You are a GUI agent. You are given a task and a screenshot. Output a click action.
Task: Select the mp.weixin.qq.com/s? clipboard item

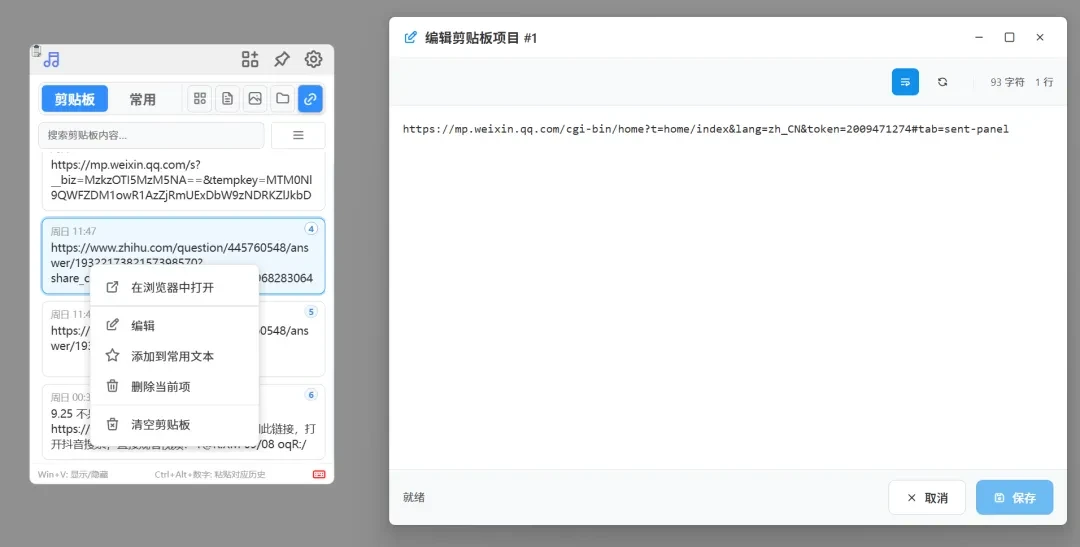pyautogui.click(x=183, y=181)
